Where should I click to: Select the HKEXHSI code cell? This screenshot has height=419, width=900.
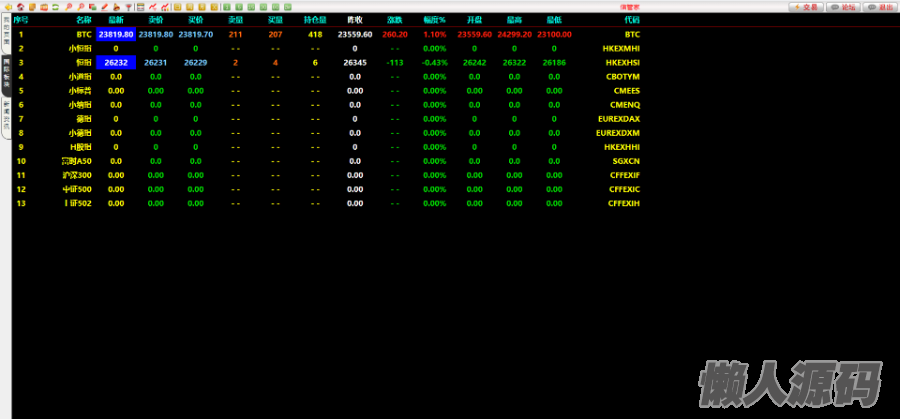click(622, 63)
